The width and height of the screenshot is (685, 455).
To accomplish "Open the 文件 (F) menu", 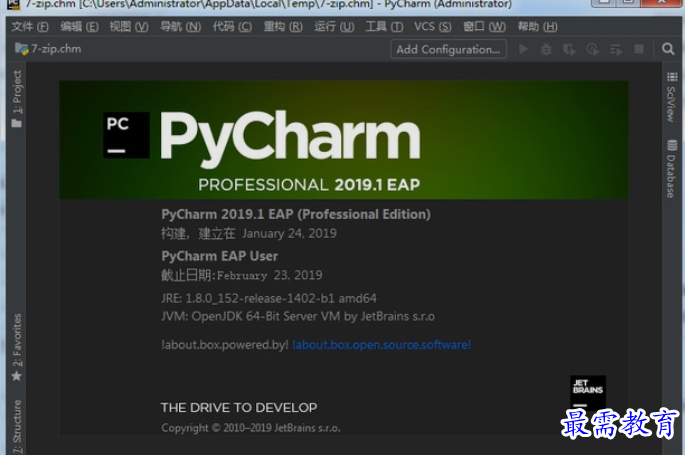I will tap(30, 27).
